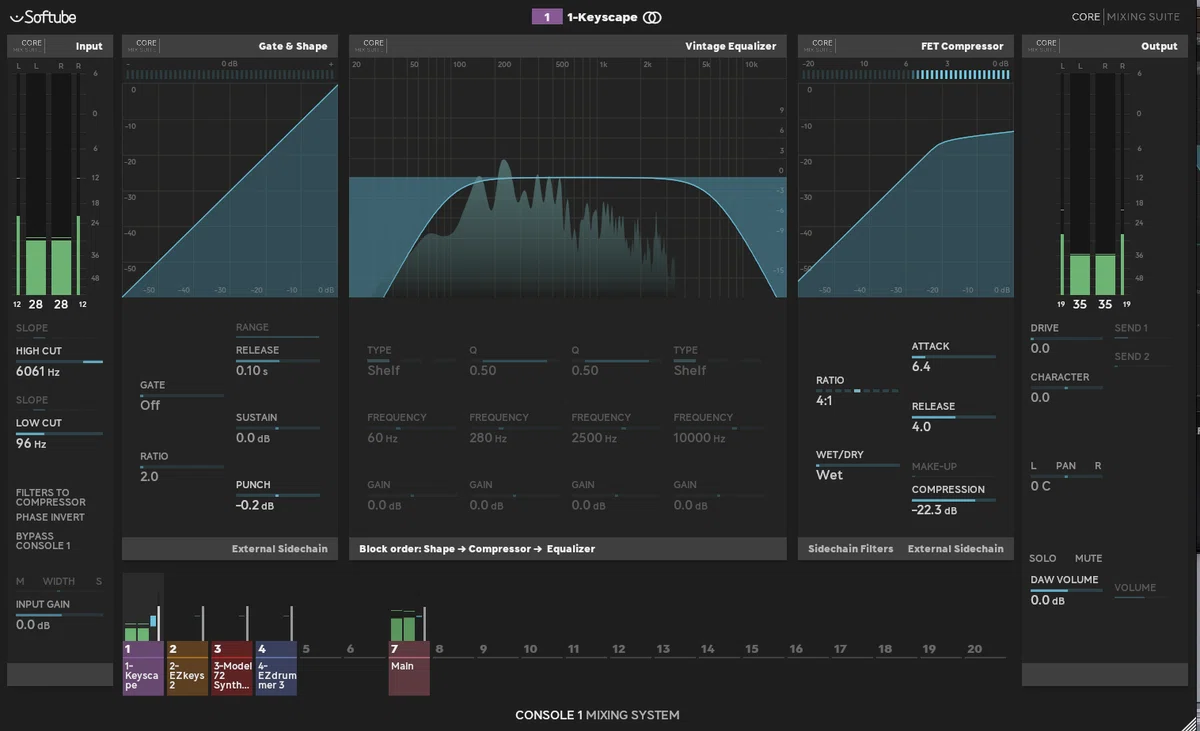Viewport: 1200px width, 731px height.
Task: Toggle Bypass Console 1
Action: pyautogui.click(x=43, y=541)
